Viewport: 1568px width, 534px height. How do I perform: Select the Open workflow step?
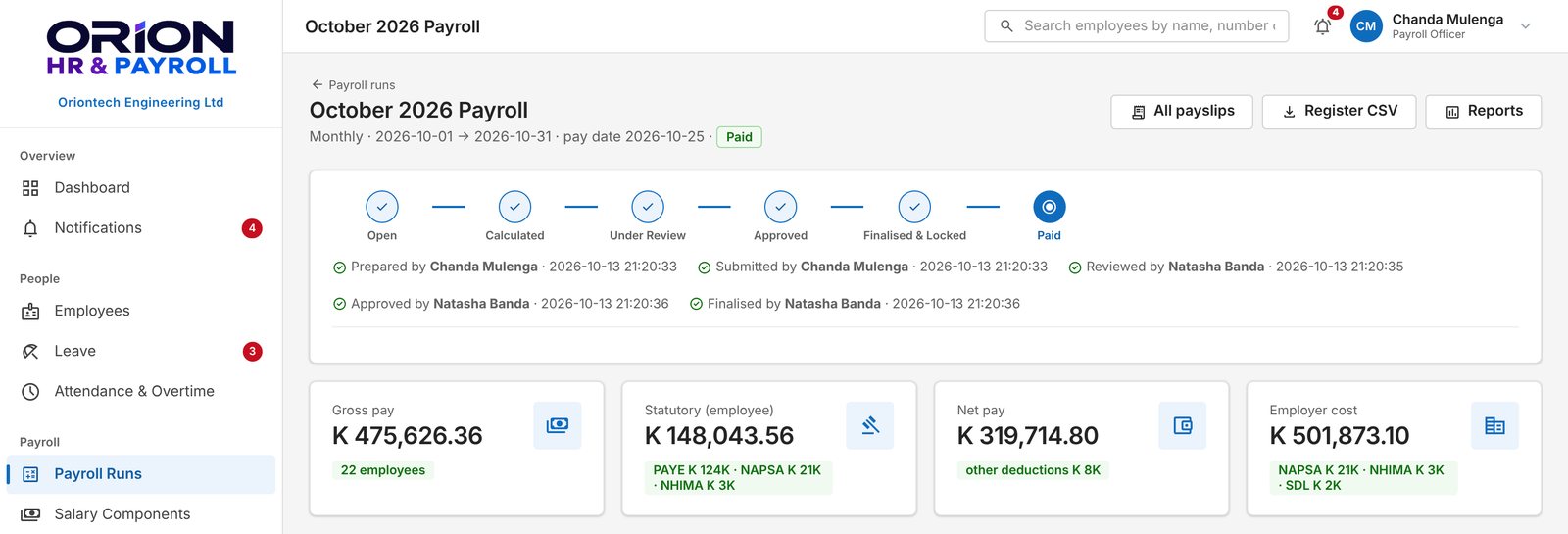(x=382, y=207)
